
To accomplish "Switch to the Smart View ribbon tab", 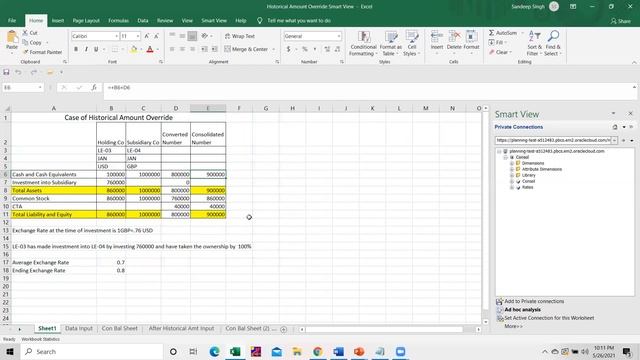I will point(214,20).
